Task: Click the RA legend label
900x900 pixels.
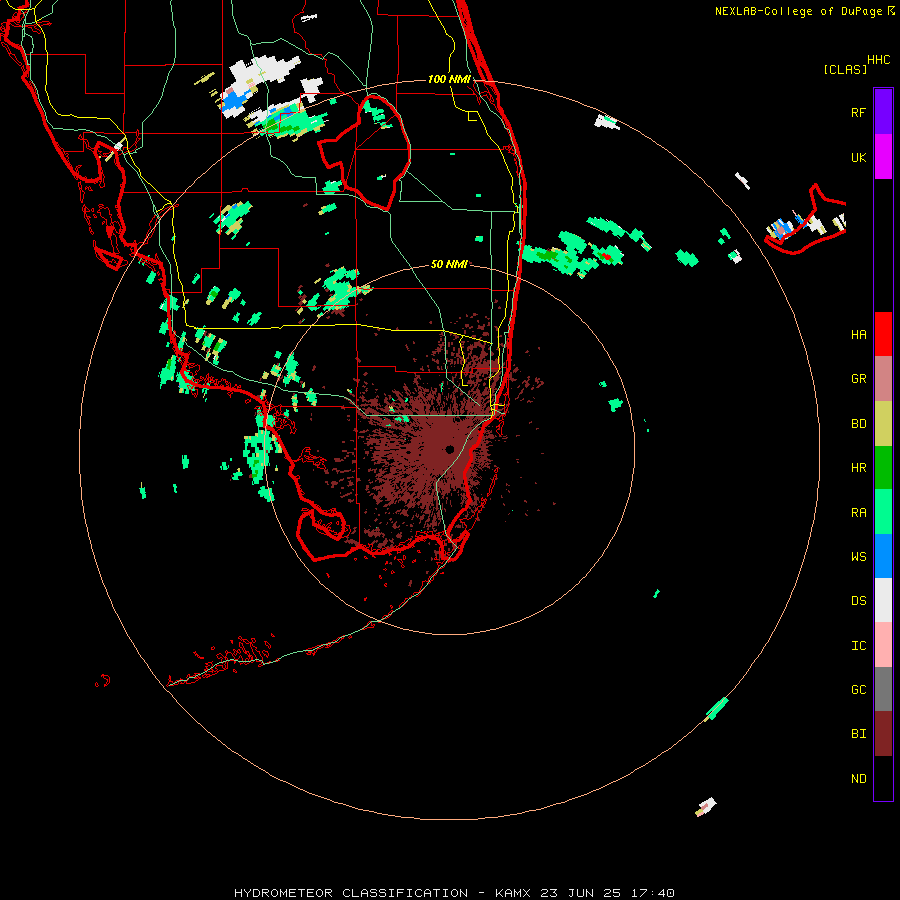Action: coord(858,512)
